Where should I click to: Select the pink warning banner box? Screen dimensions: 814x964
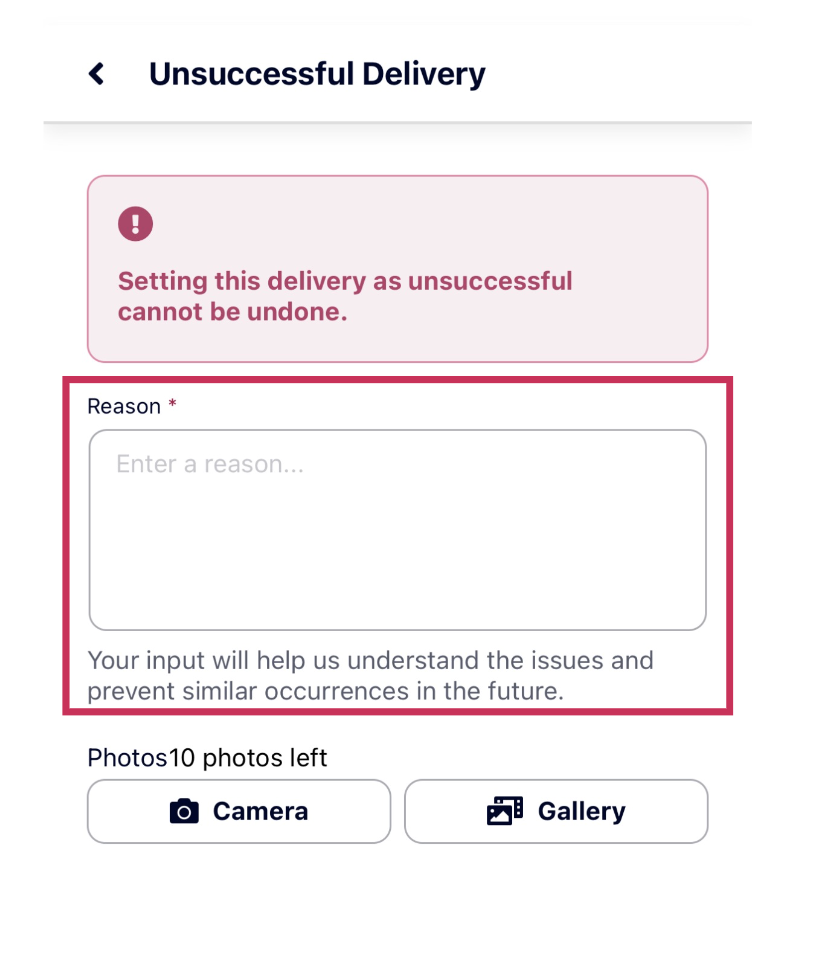point(398,269)
